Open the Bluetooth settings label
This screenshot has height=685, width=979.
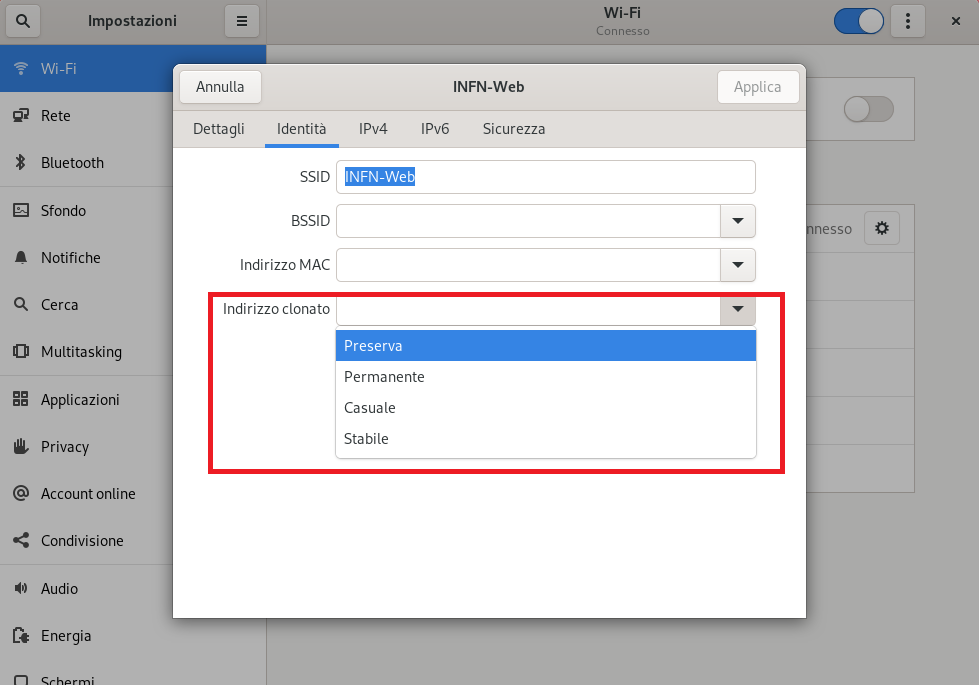coord(72,162)
